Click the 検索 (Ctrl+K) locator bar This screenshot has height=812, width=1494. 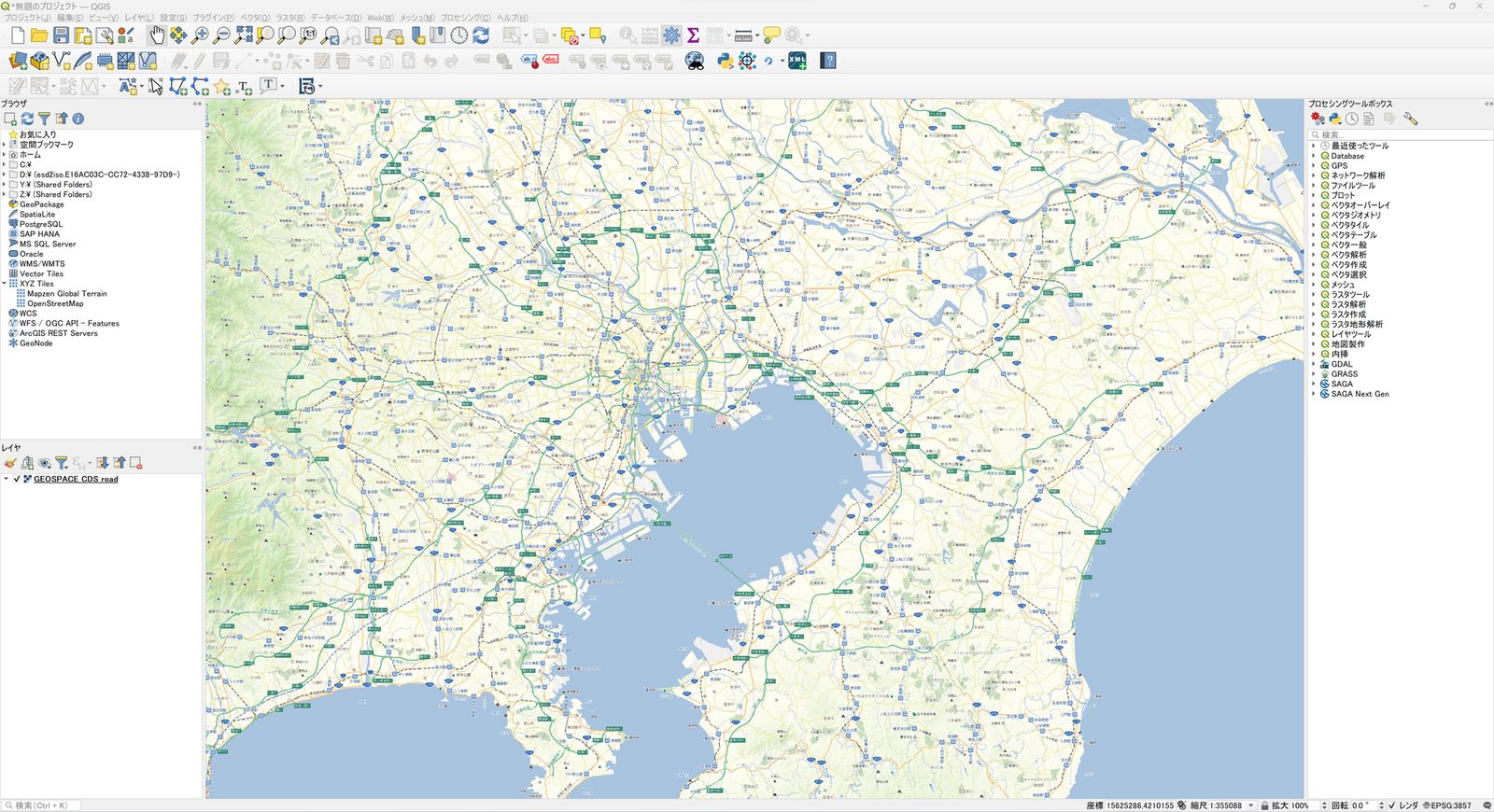click(x=41, y=805)
